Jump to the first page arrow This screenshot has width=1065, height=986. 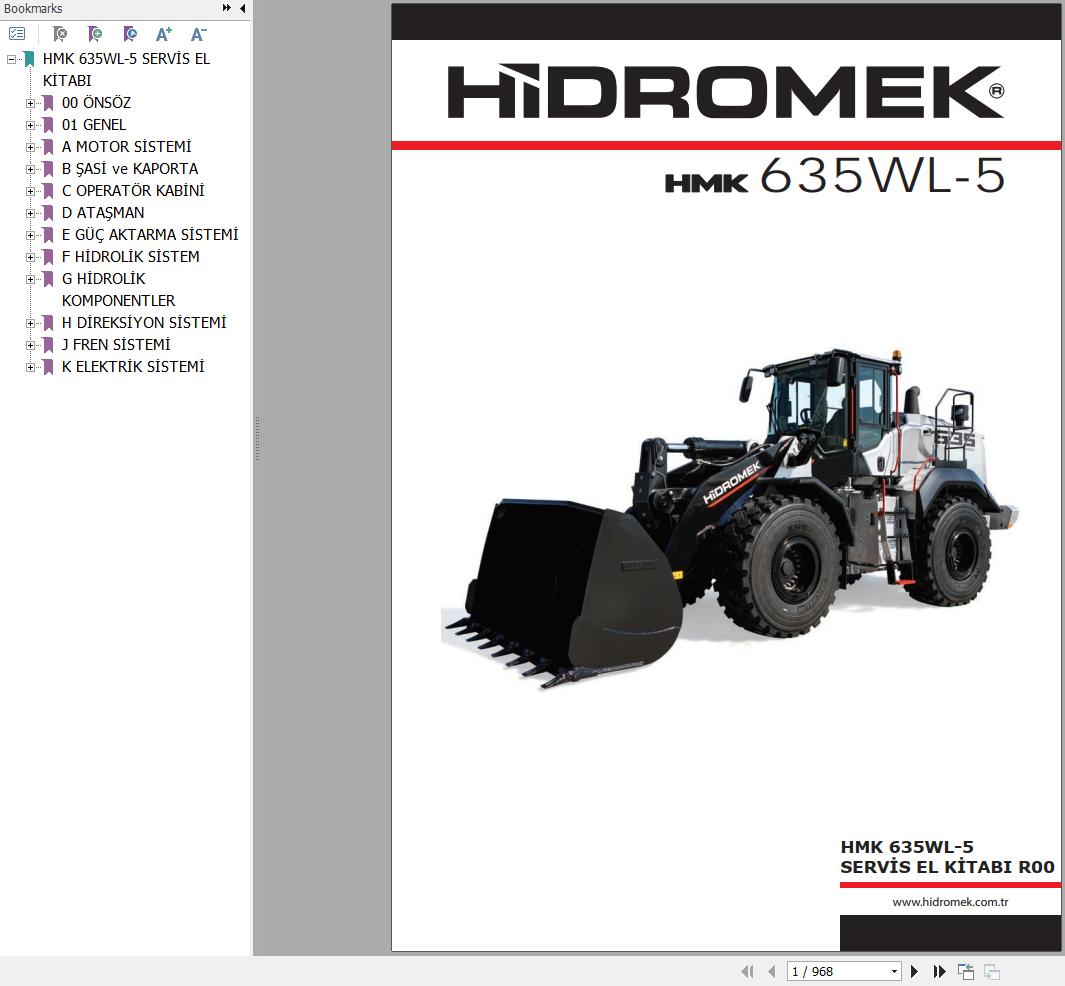747,972
